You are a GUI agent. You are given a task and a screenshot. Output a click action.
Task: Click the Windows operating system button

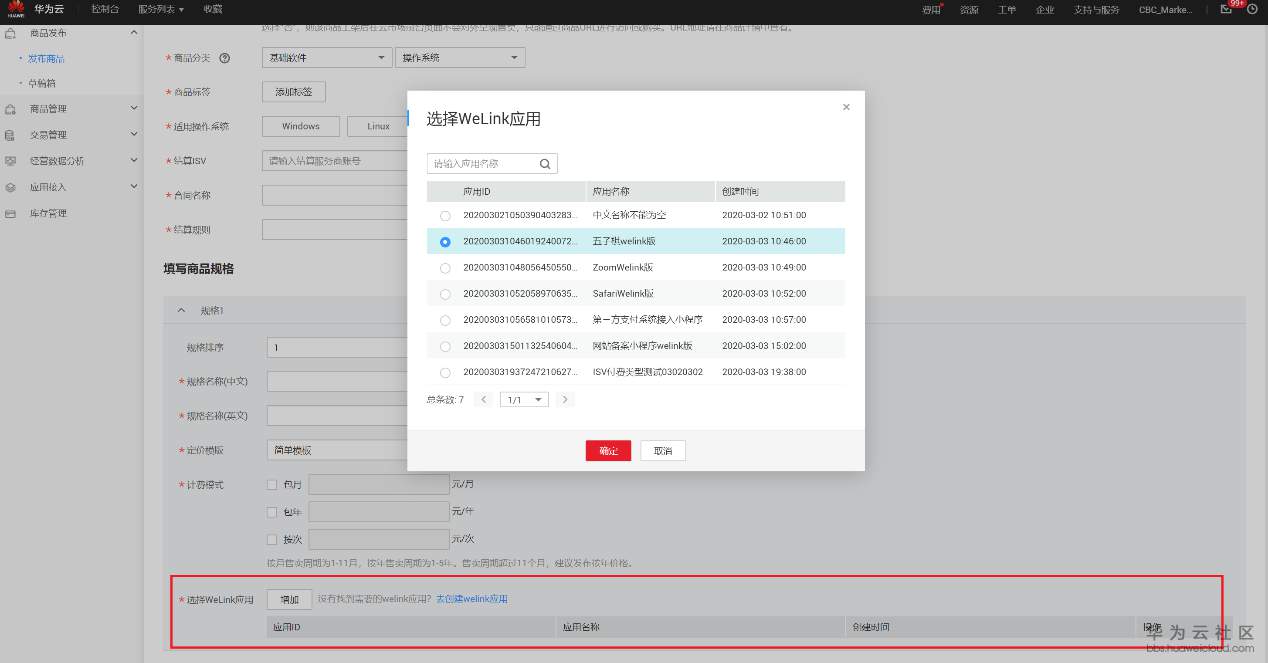301,126
